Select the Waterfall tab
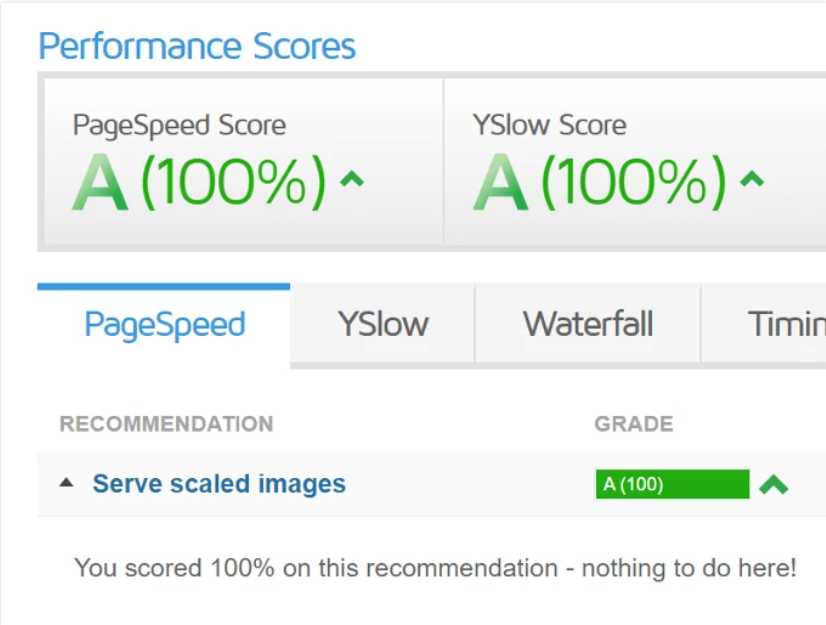This screenshot has height=625, width=826. pos(588,324)
